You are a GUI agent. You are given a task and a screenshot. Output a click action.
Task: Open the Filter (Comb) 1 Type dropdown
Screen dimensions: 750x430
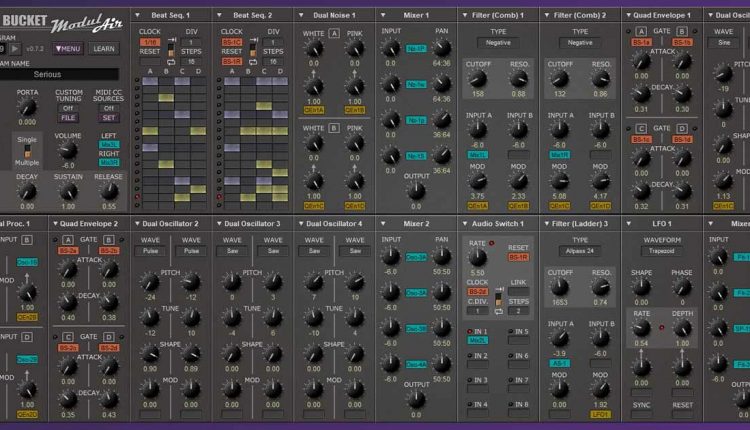click(x=498, y=43)
